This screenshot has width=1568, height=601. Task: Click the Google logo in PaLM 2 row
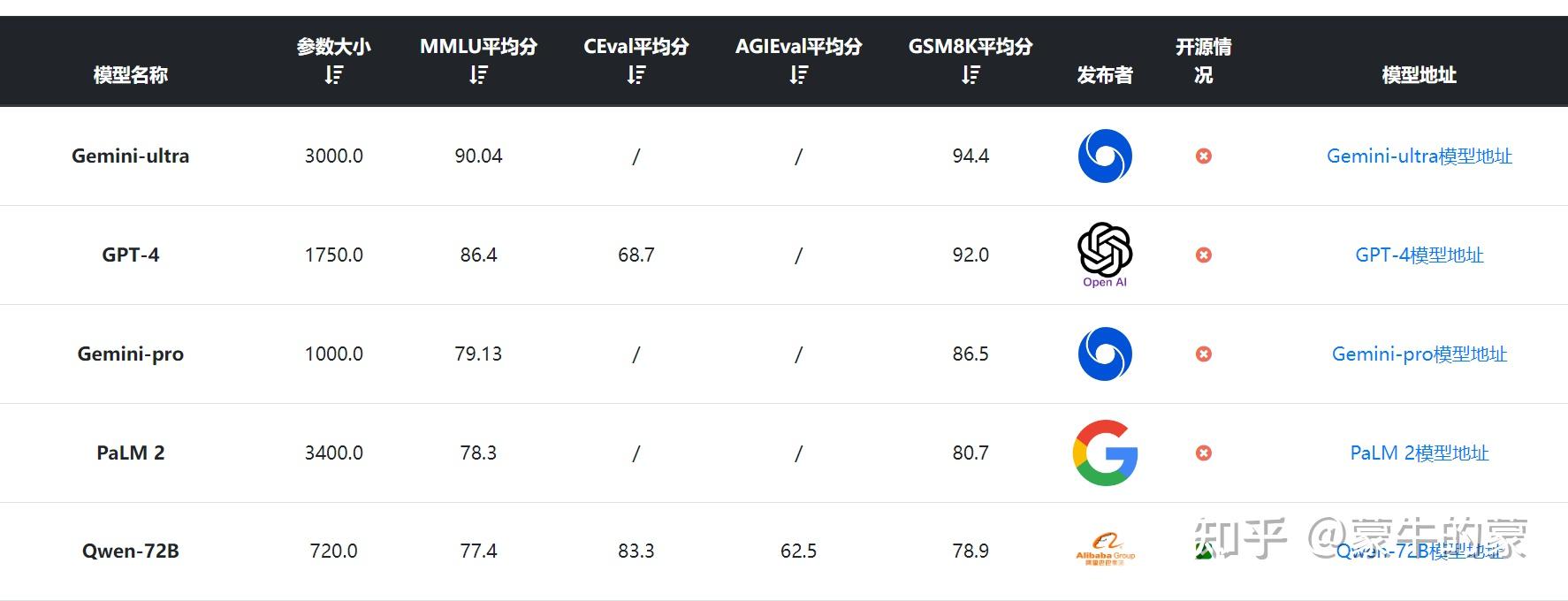(1105, 453)
